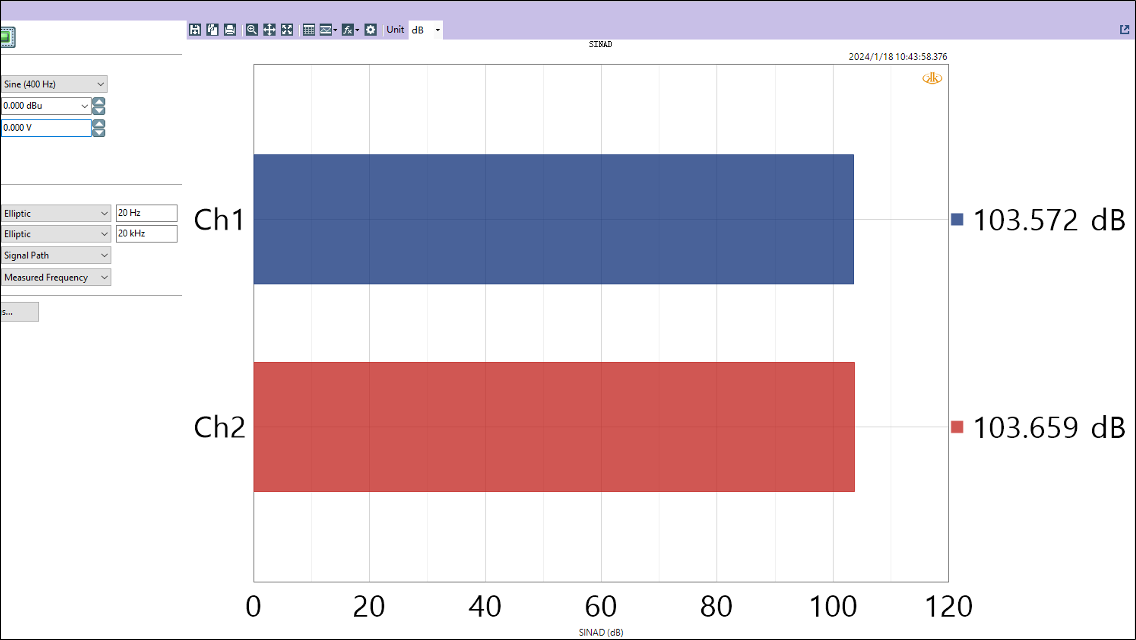1136x640 pixels.
Task: Click the copy graph to clipboard icon
Action: click(x=212, y=30)
